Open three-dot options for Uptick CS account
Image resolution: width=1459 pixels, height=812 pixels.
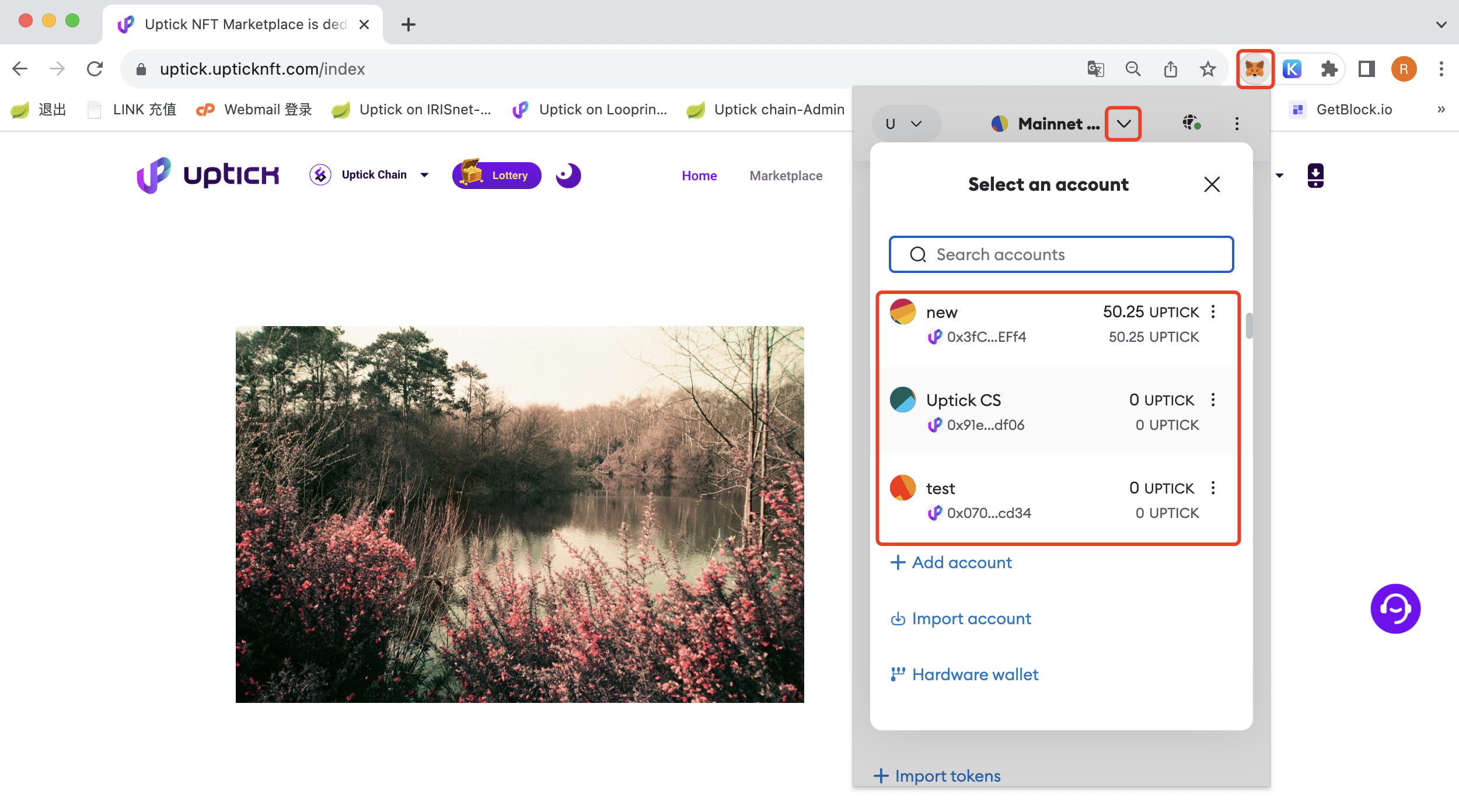pyautogui.click(x=1213, y=400)
